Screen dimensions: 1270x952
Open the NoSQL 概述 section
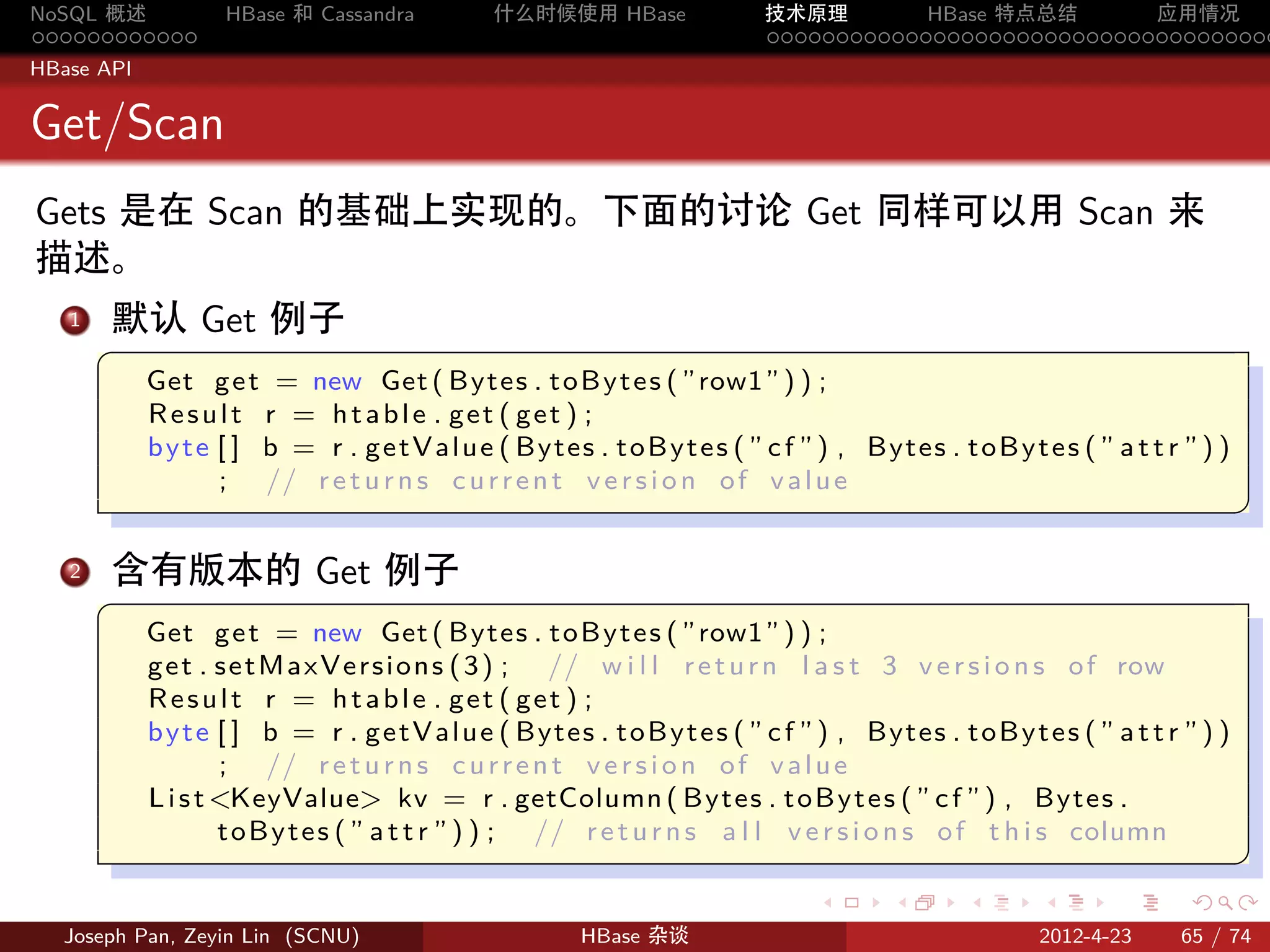(x=89, y=14)
